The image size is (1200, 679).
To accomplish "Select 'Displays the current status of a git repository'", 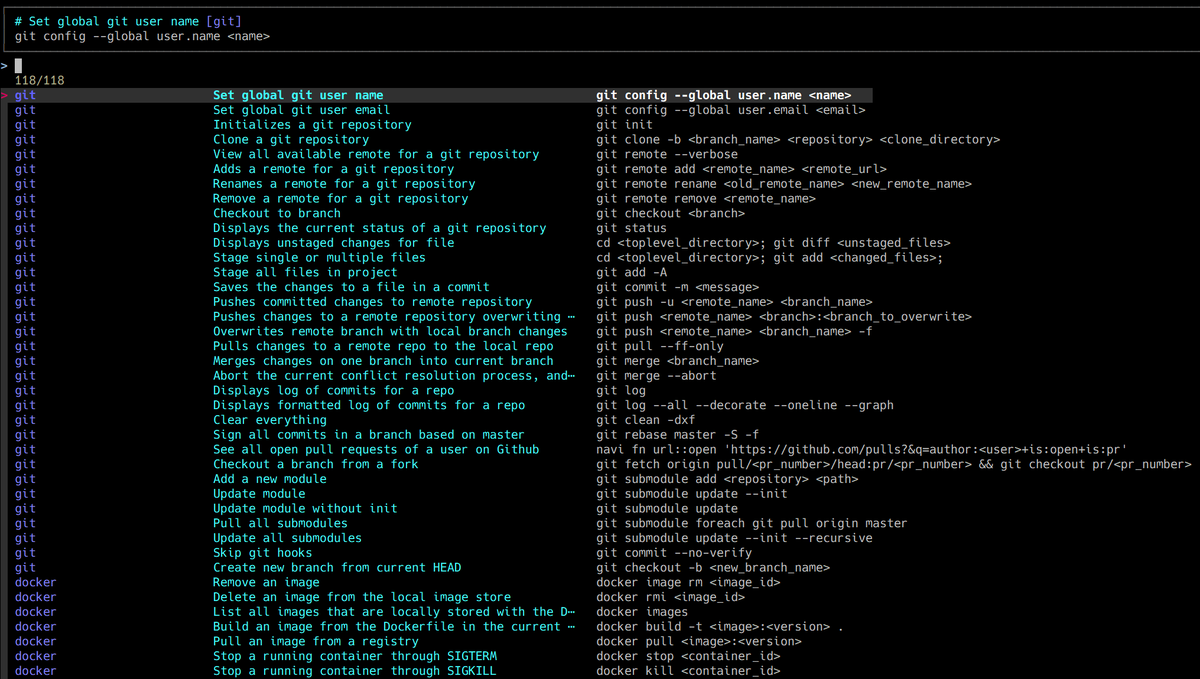I will (x=379, y=228).
